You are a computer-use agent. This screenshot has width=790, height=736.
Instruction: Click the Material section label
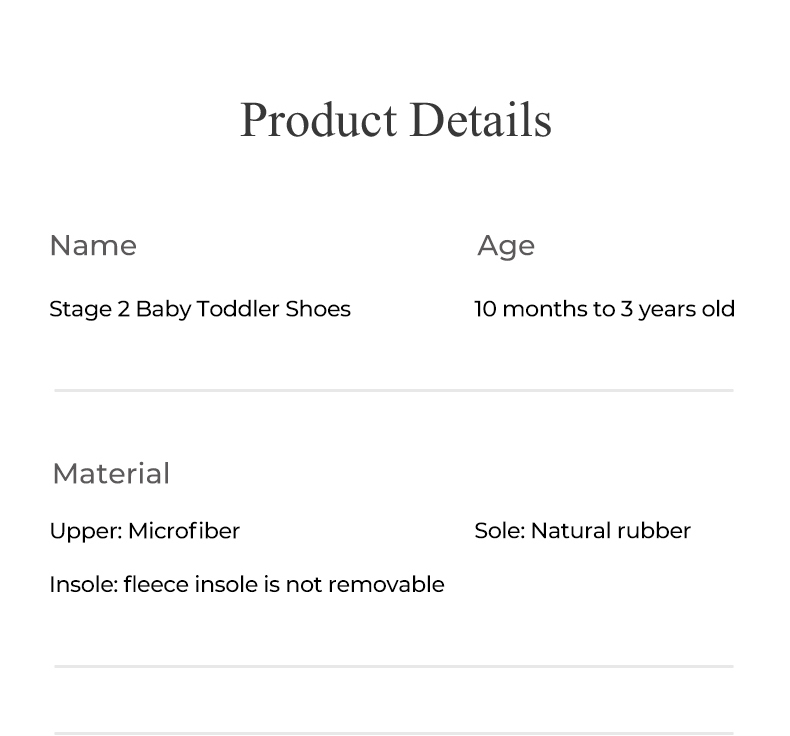click(111, 474)
